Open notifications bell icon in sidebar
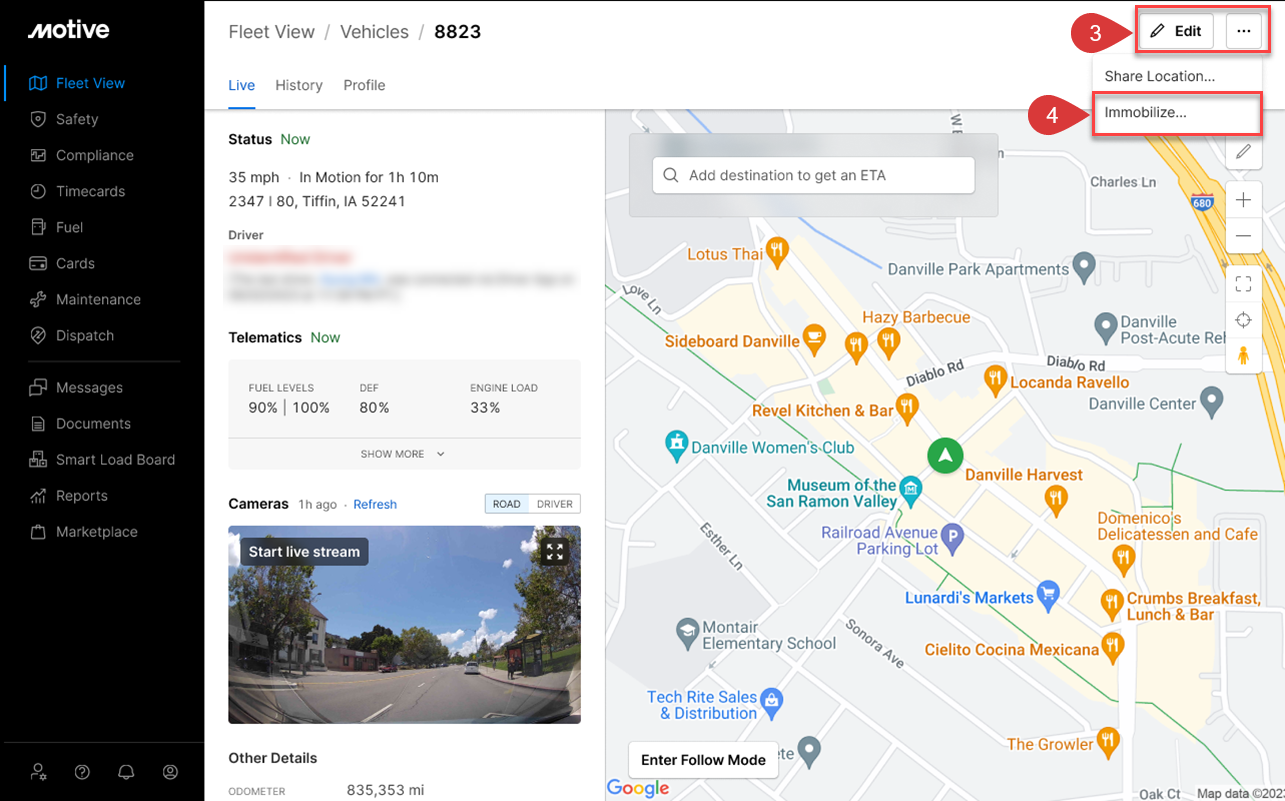 point(126,772)
